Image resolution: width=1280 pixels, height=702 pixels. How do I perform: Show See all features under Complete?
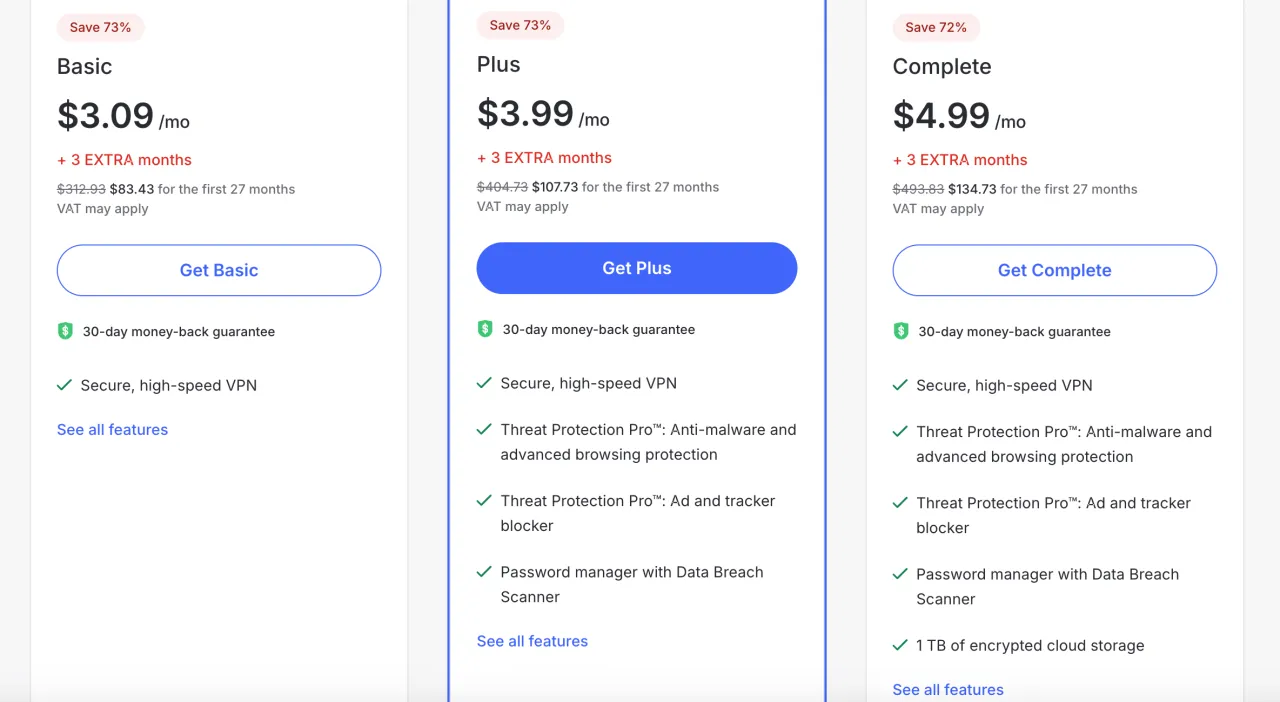pos(948,689)
